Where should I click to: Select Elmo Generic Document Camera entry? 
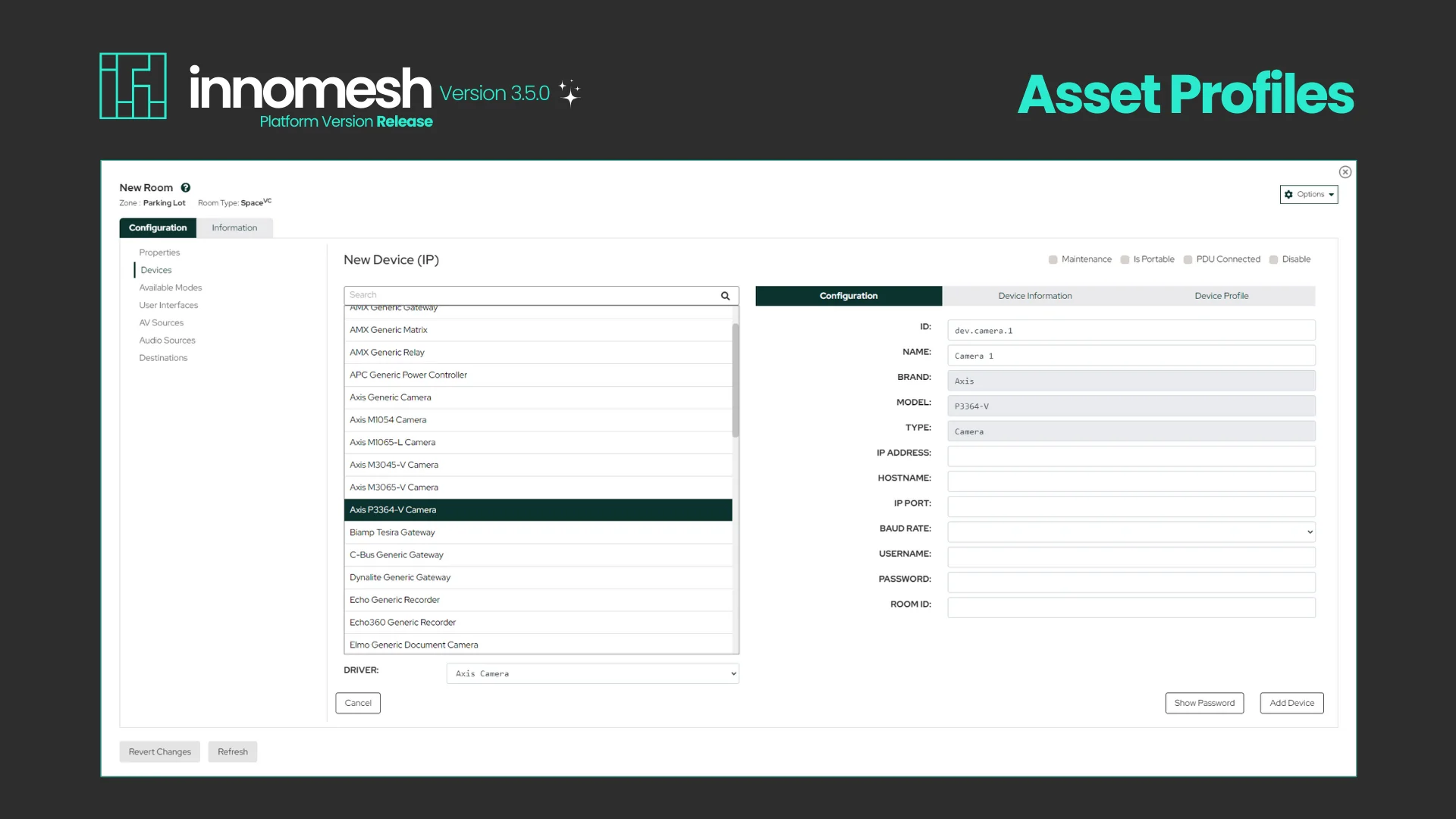click(x=538, y=645)
